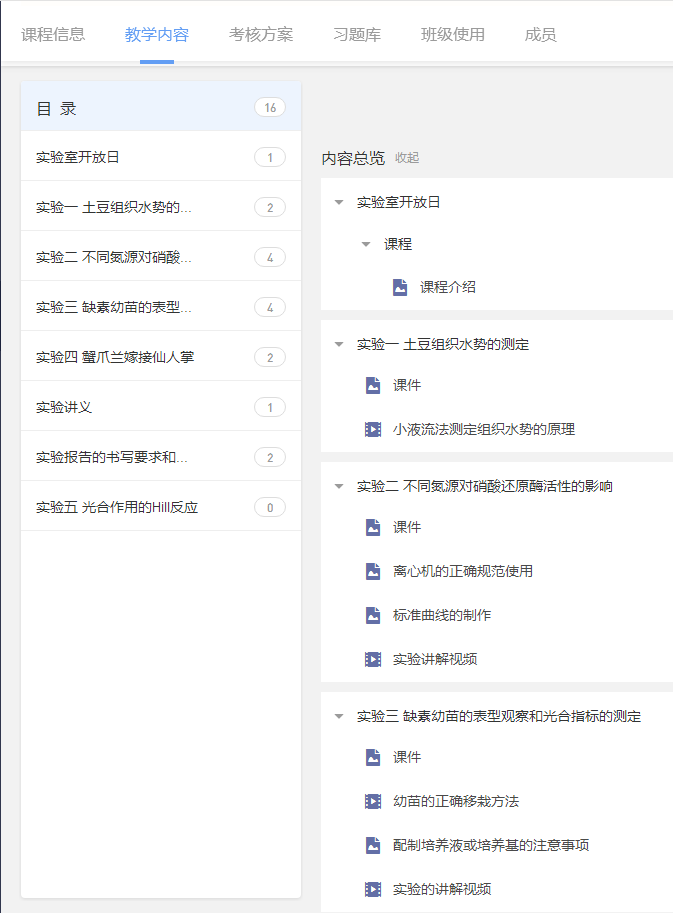
Task: Click the image icon beside 课程介绍
Action: click(400, 288)
